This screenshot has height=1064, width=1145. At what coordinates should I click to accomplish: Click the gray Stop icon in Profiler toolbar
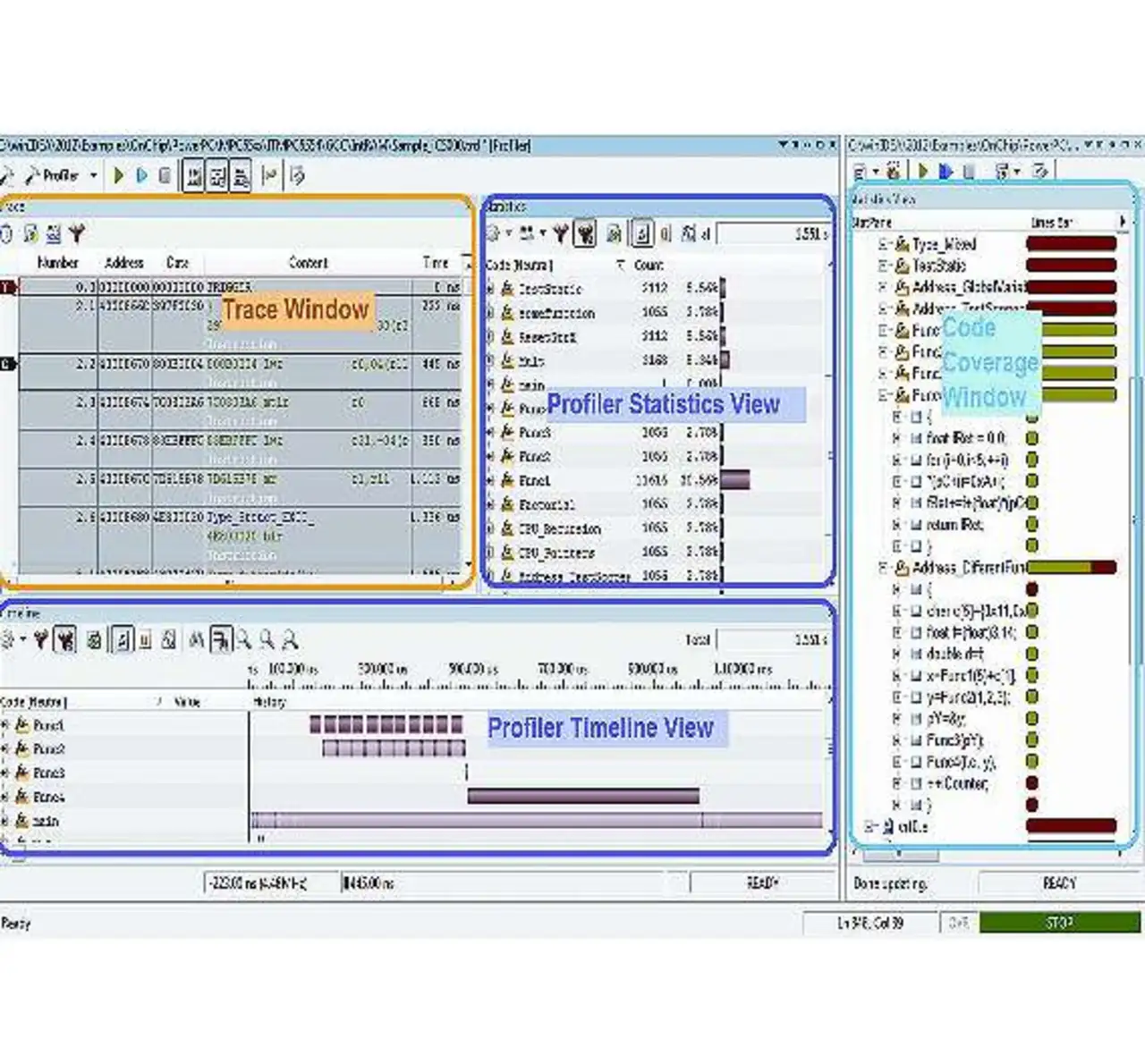pos(165,176)
